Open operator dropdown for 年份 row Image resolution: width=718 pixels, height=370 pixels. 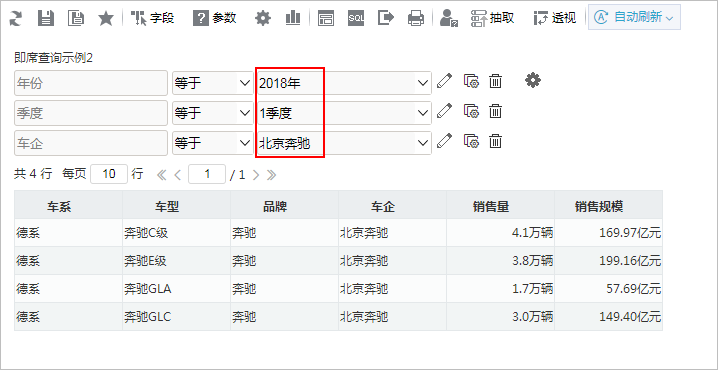212,83
